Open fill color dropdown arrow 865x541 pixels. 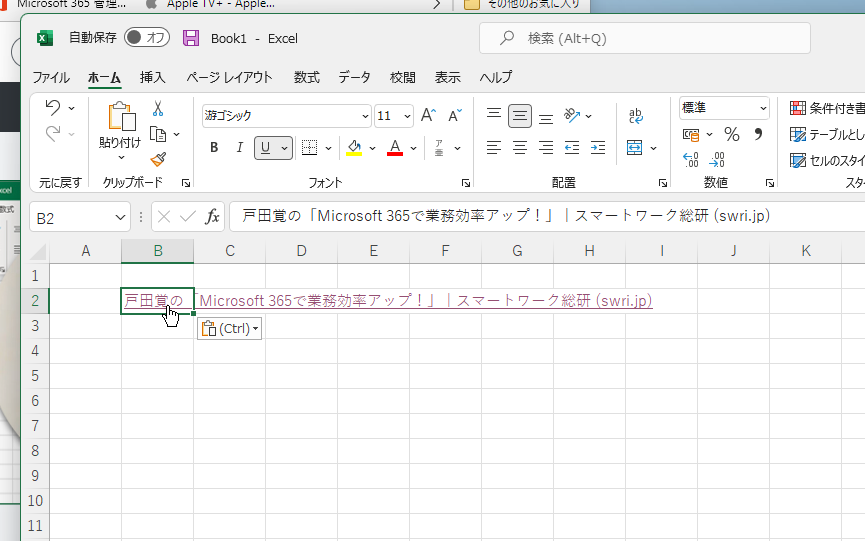[372, 148]
